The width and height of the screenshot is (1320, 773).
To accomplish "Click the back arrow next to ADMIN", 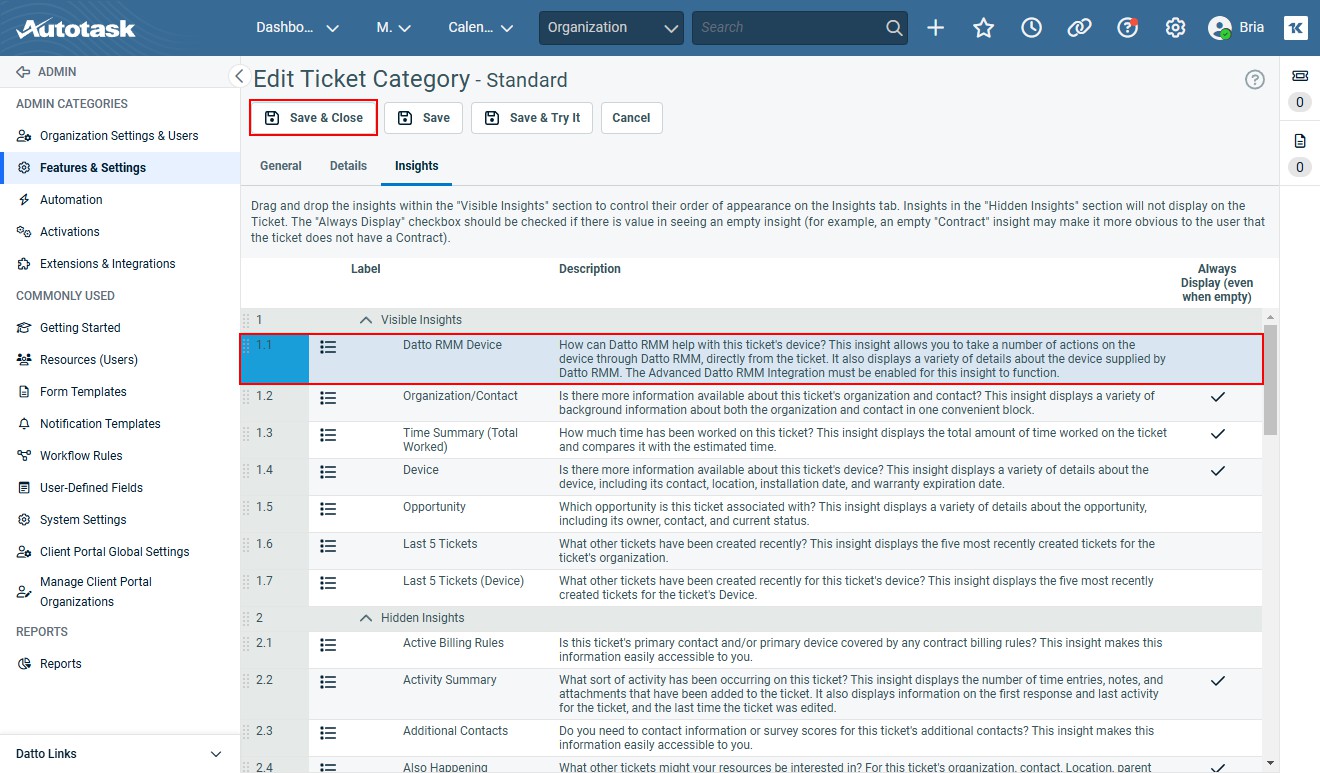I will [x=23, y=72].
